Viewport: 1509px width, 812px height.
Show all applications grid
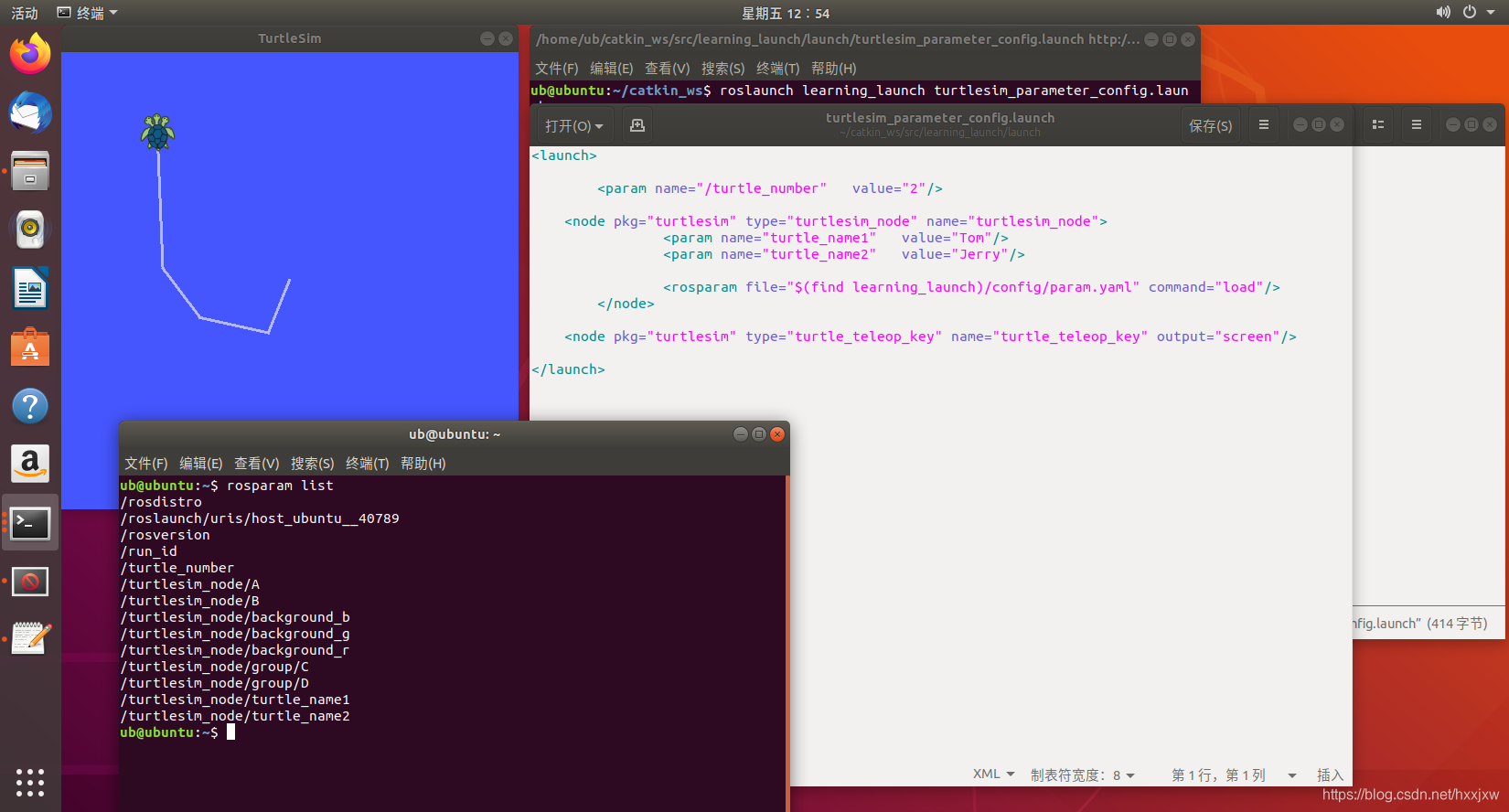(x=30, y=783)
